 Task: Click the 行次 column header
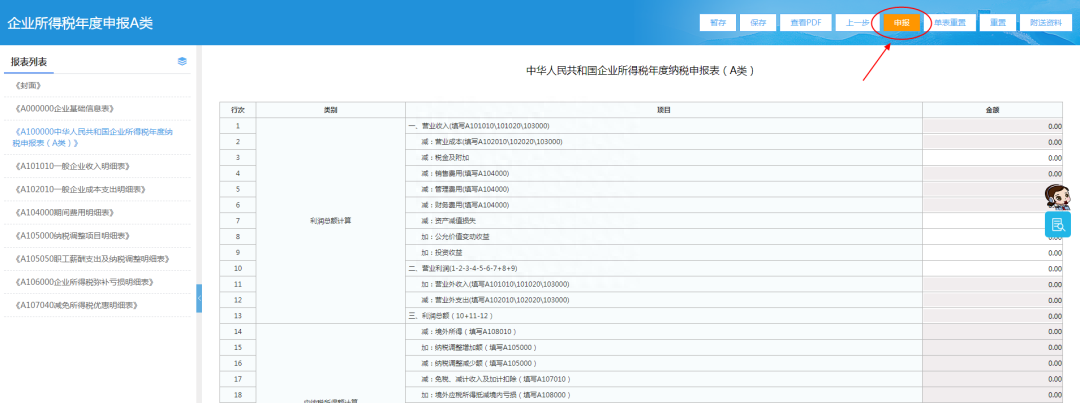tap(238, 110)
